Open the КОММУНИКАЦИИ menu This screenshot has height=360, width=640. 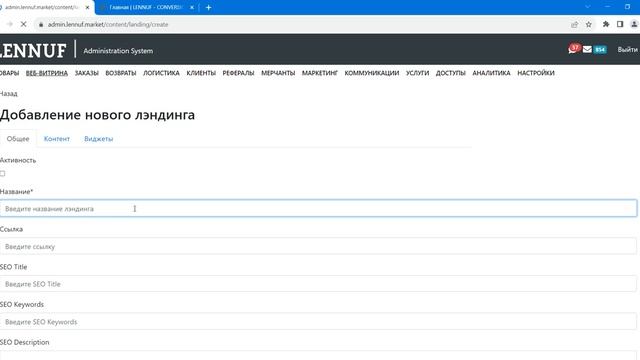click(x=372, y=73)
